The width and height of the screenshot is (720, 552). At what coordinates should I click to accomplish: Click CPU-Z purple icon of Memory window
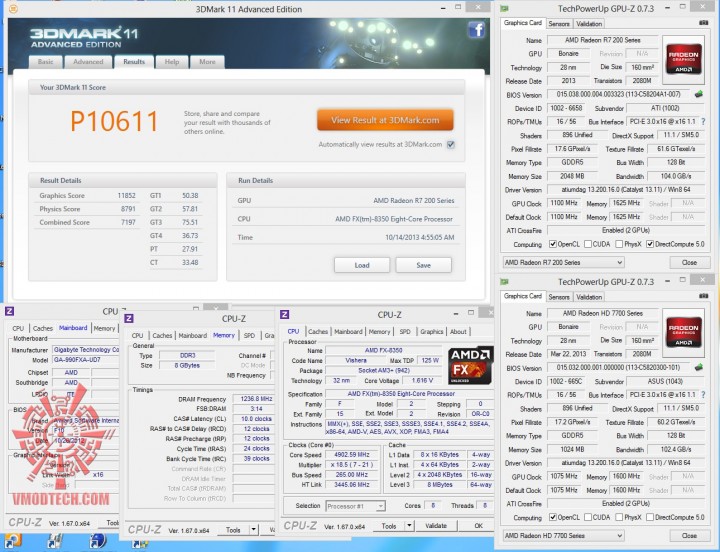[129, 318]
